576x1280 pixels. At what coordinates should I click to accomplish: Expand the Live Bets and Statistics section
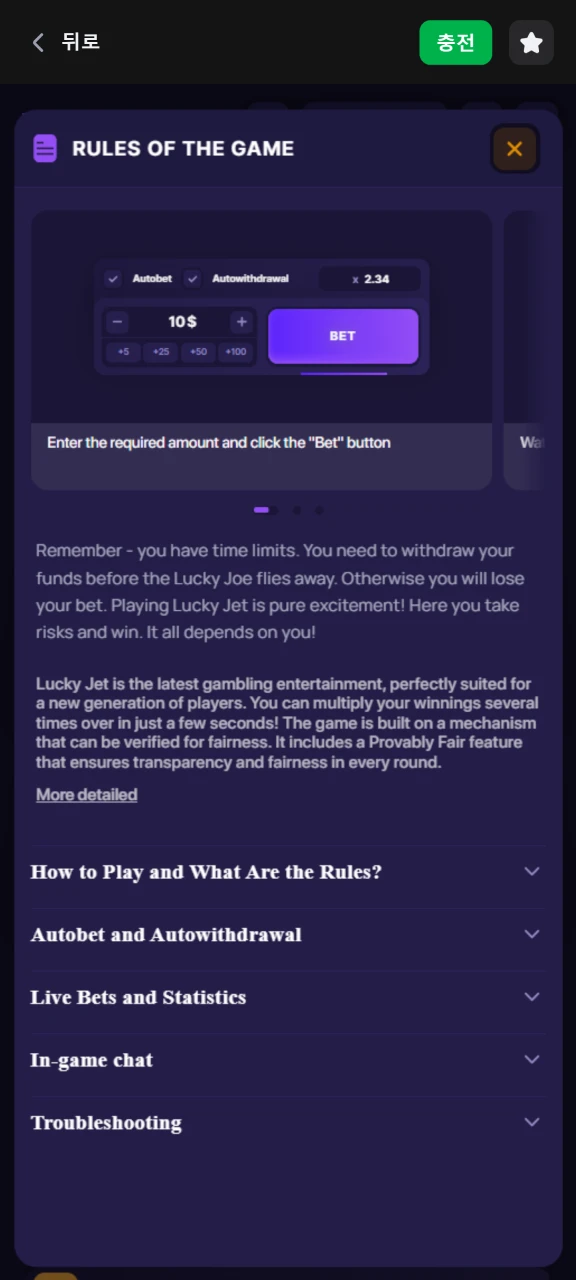point(288,997)
